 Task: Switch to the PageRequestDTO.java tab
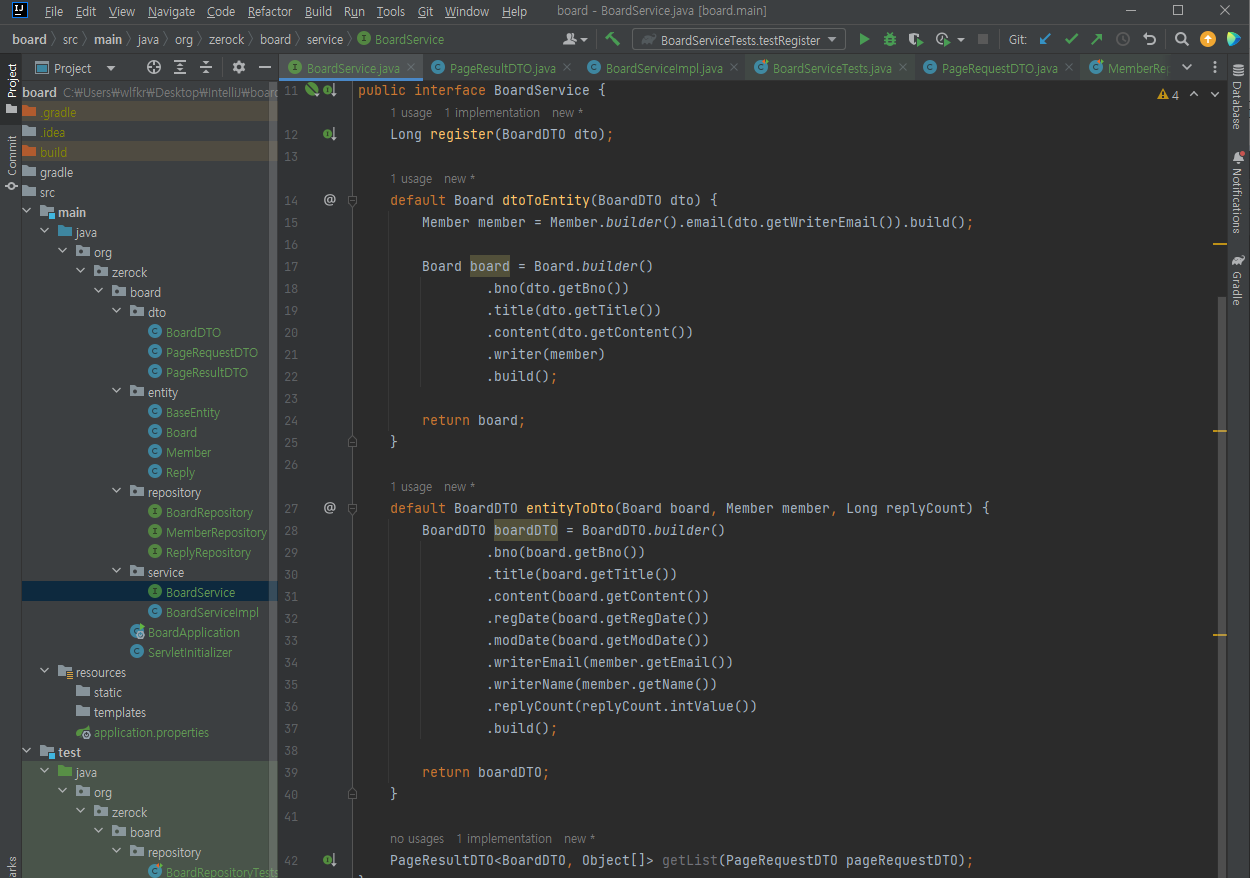tap(999, 68)
